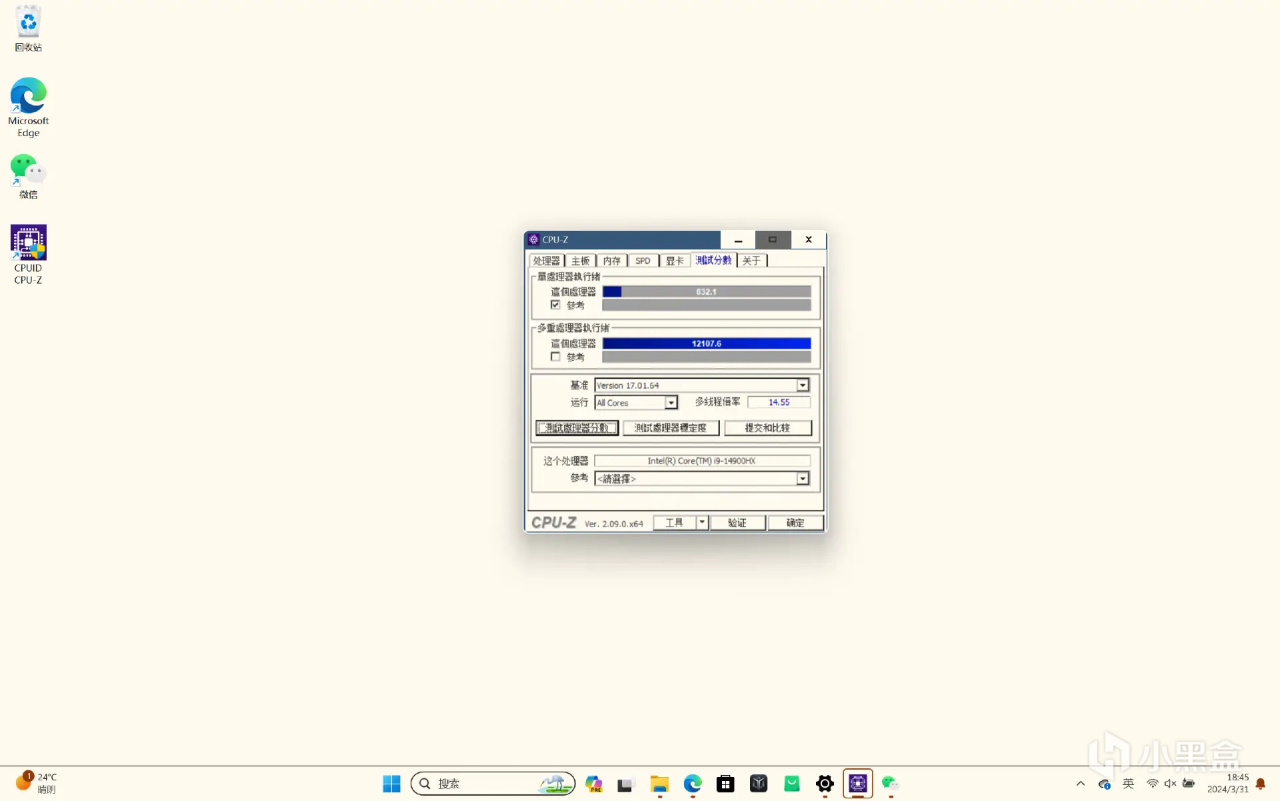The height and width of the screenshot is (801, 1280).
Task: Open Settings gear on the taskbar
Action: (x=825, y=784)
